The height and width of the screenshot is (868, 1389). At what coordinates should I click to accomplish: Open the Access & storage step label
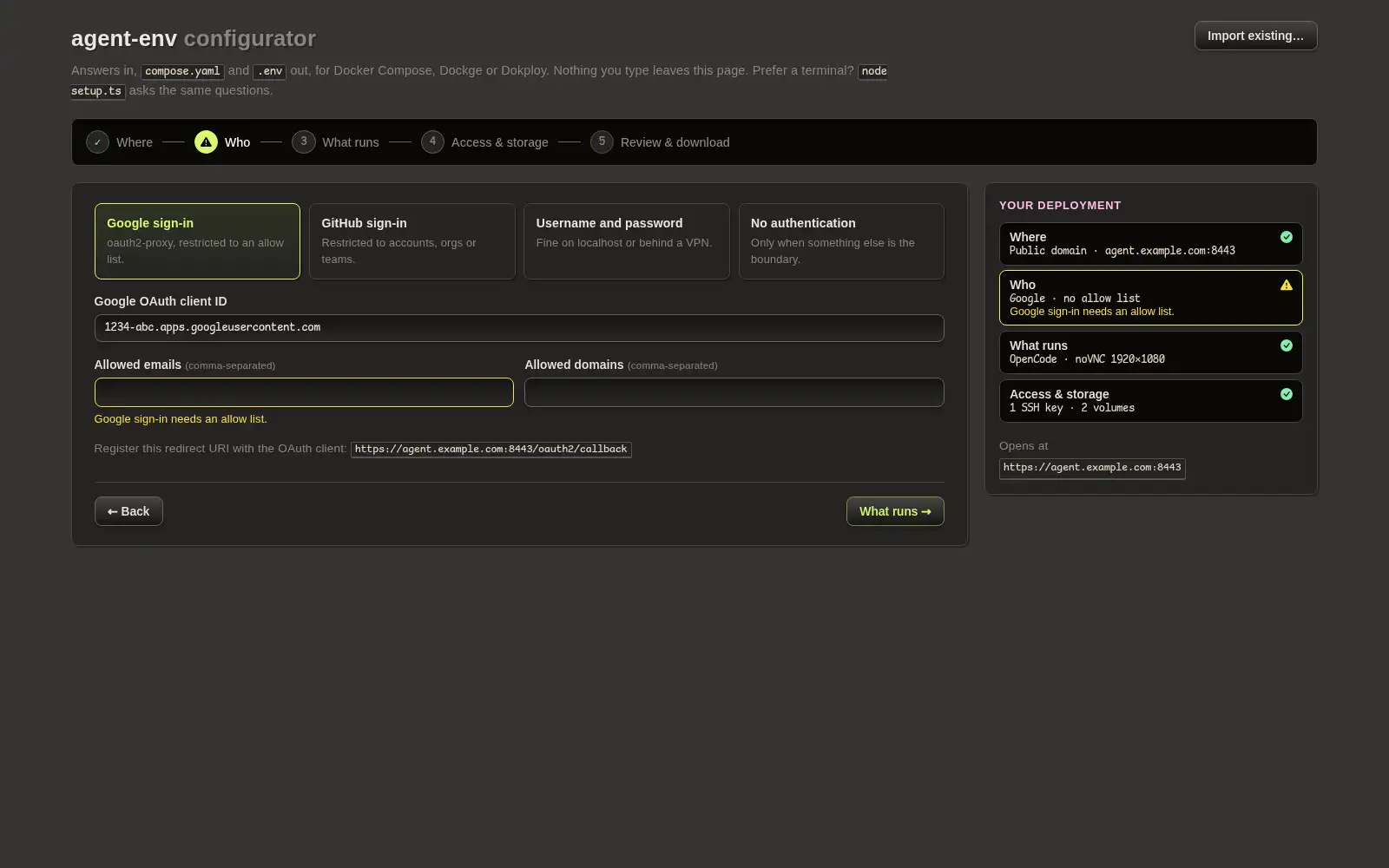coord(500,142)
